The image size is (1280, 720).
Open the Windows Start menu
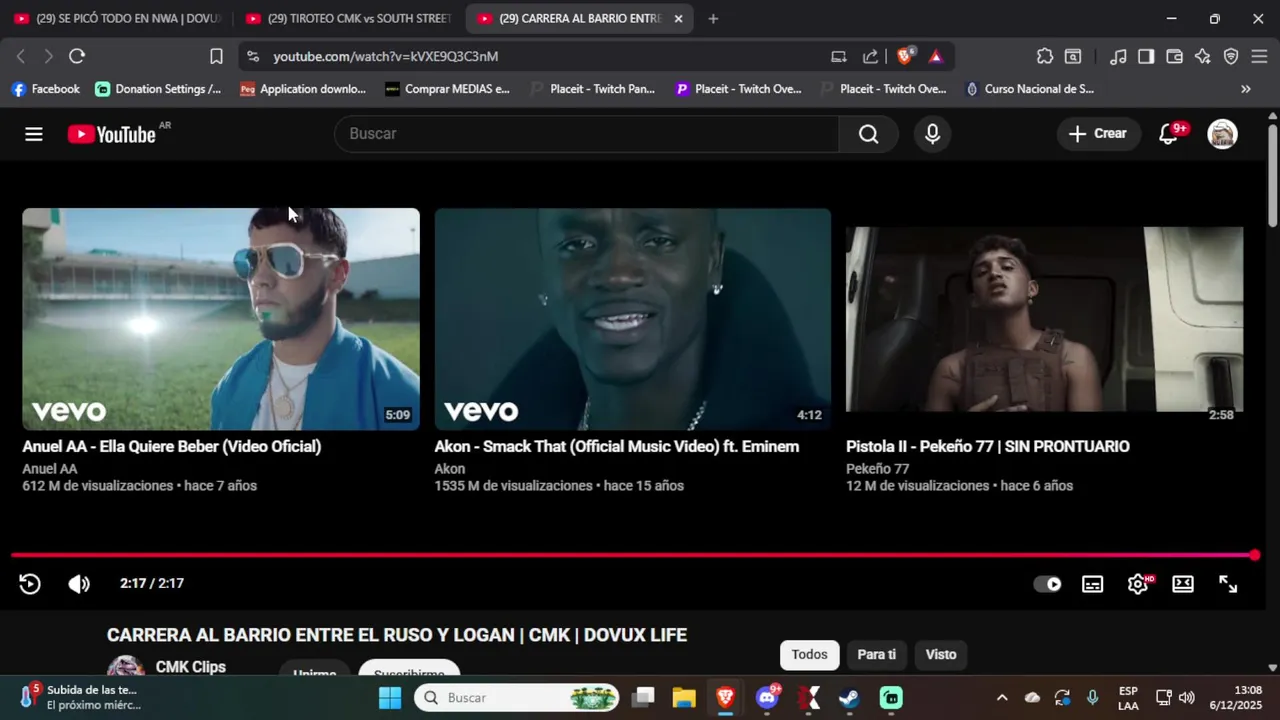click(x=390, y=697)
